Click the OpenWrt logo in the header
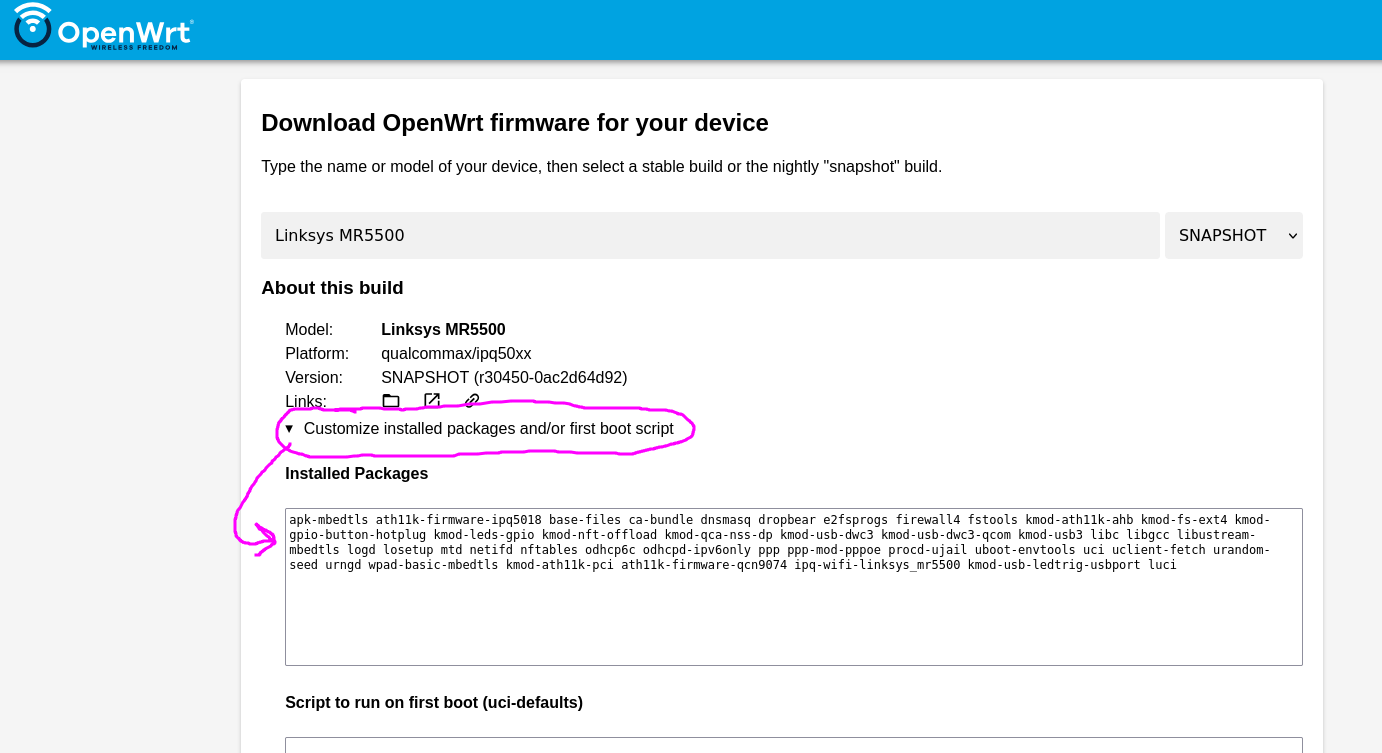Image resolution: width=1382 pixels, height=753 pixels. [103, 26]
